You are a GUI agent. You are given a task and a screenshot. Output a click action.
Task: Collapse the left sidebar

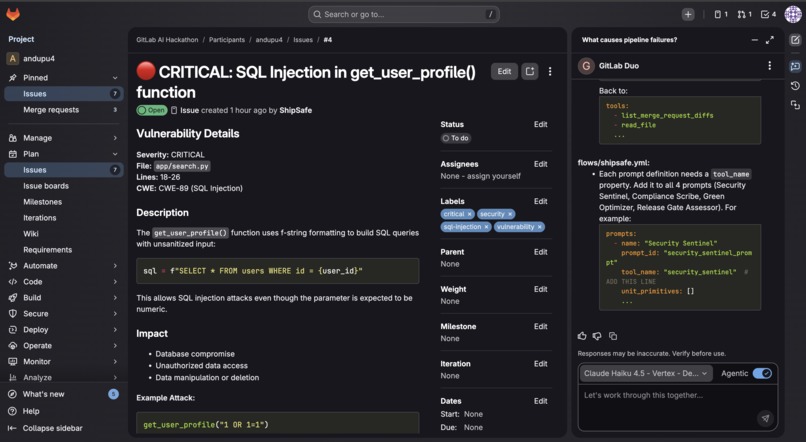point(45,428)
